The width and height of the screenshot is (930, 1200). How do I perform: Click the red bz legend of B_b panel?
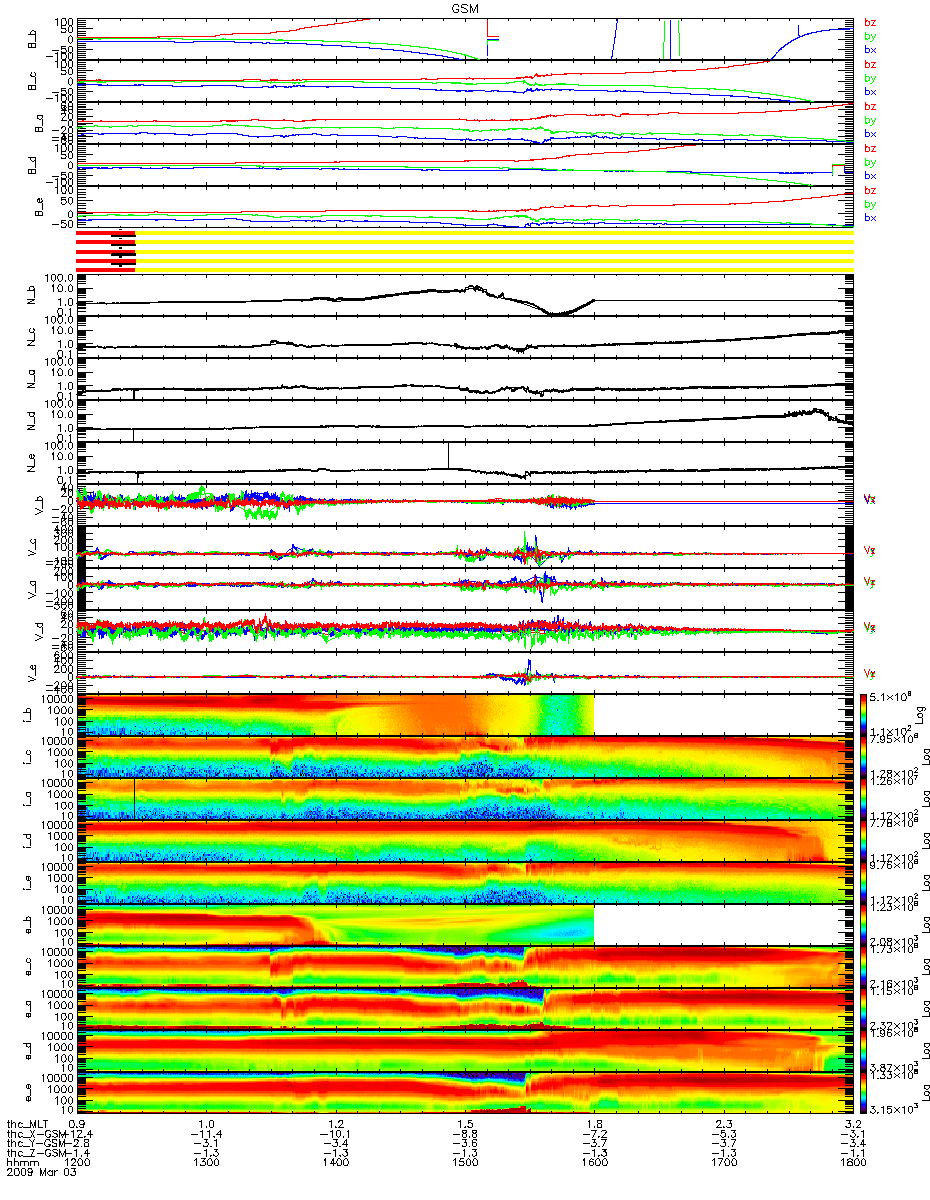[870, 22]
